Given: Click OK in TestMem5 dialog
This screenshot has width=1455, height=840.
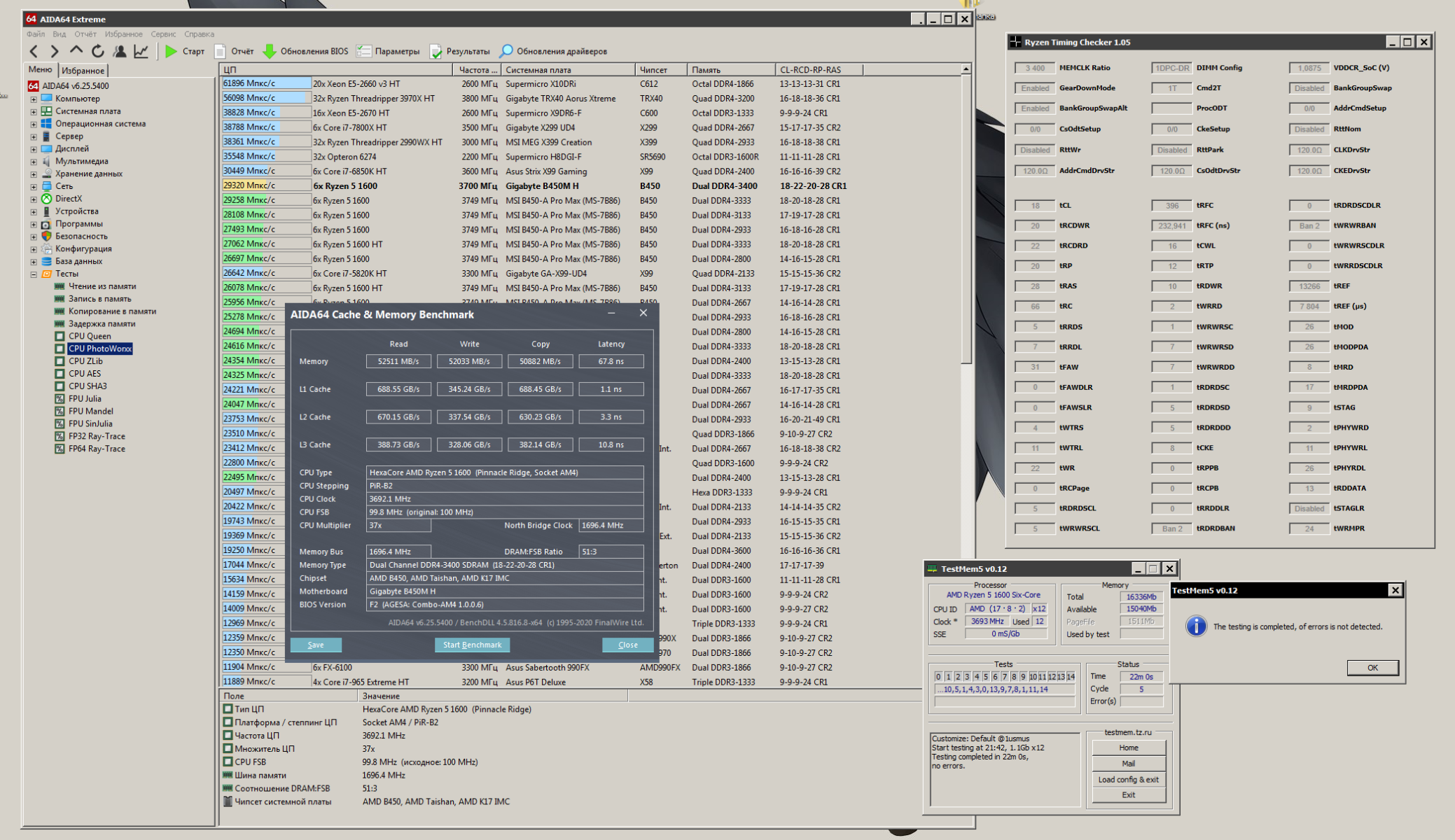Looking at the screenshot, I should [1372, 668].
